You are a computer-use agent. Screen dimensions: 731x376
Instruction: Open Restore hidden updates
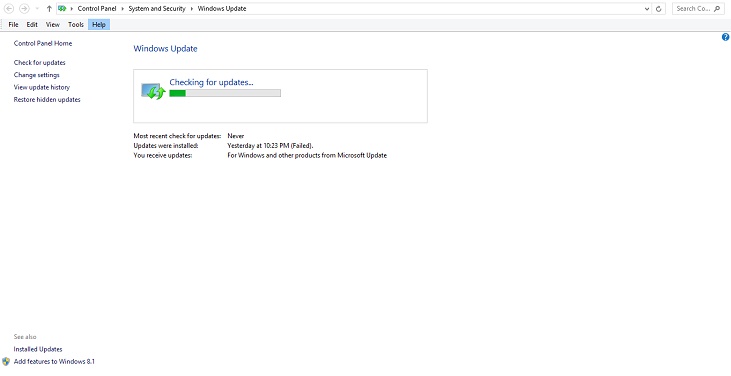47,100
